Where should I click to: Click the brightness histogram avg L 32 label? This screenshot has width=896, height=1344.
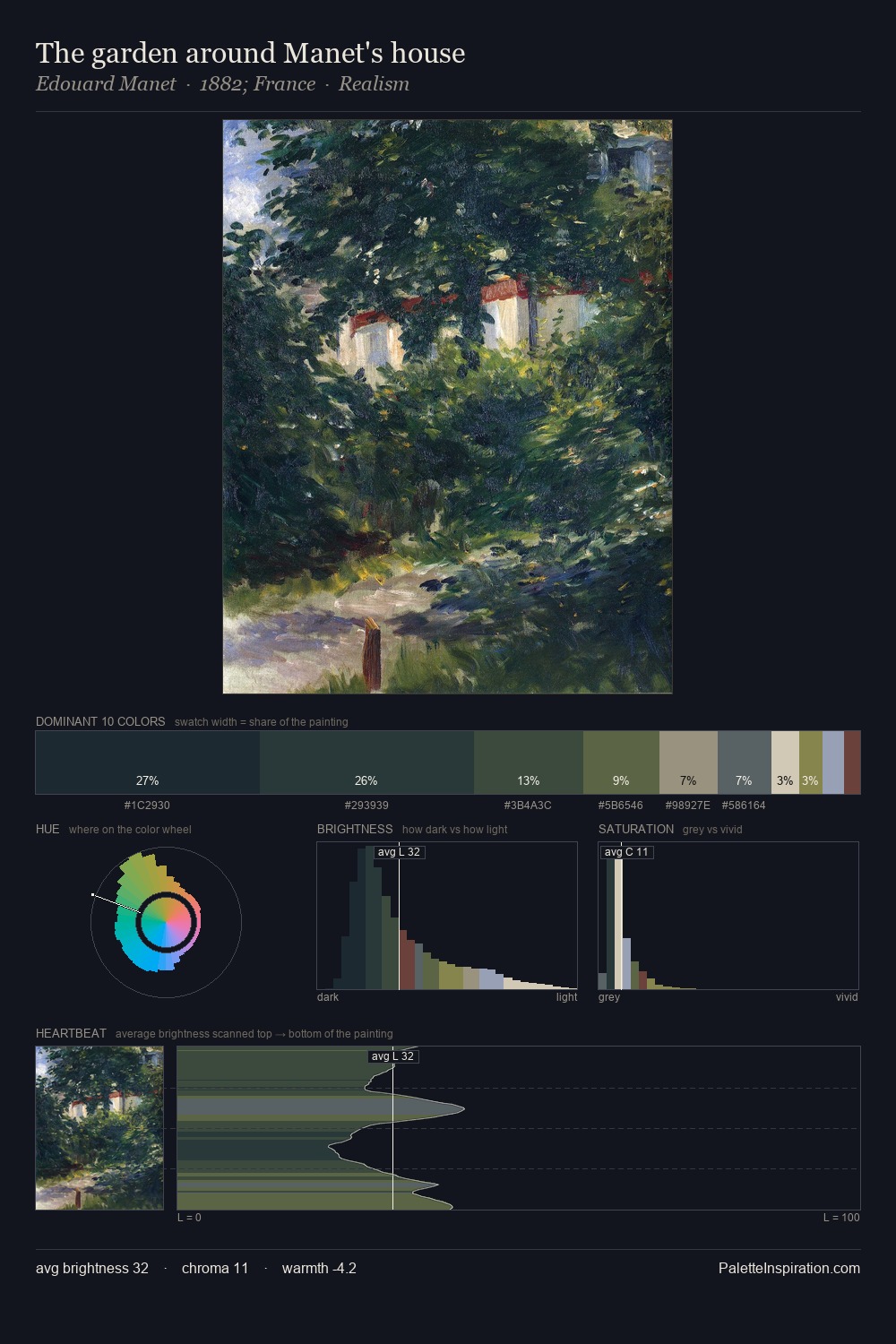coord(399,852)
